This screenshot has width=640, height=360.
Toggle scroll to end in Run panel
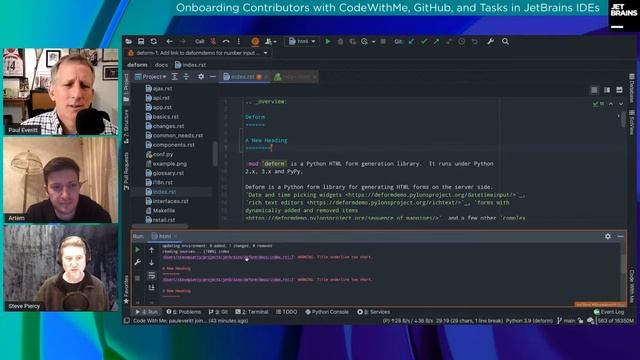151,288
